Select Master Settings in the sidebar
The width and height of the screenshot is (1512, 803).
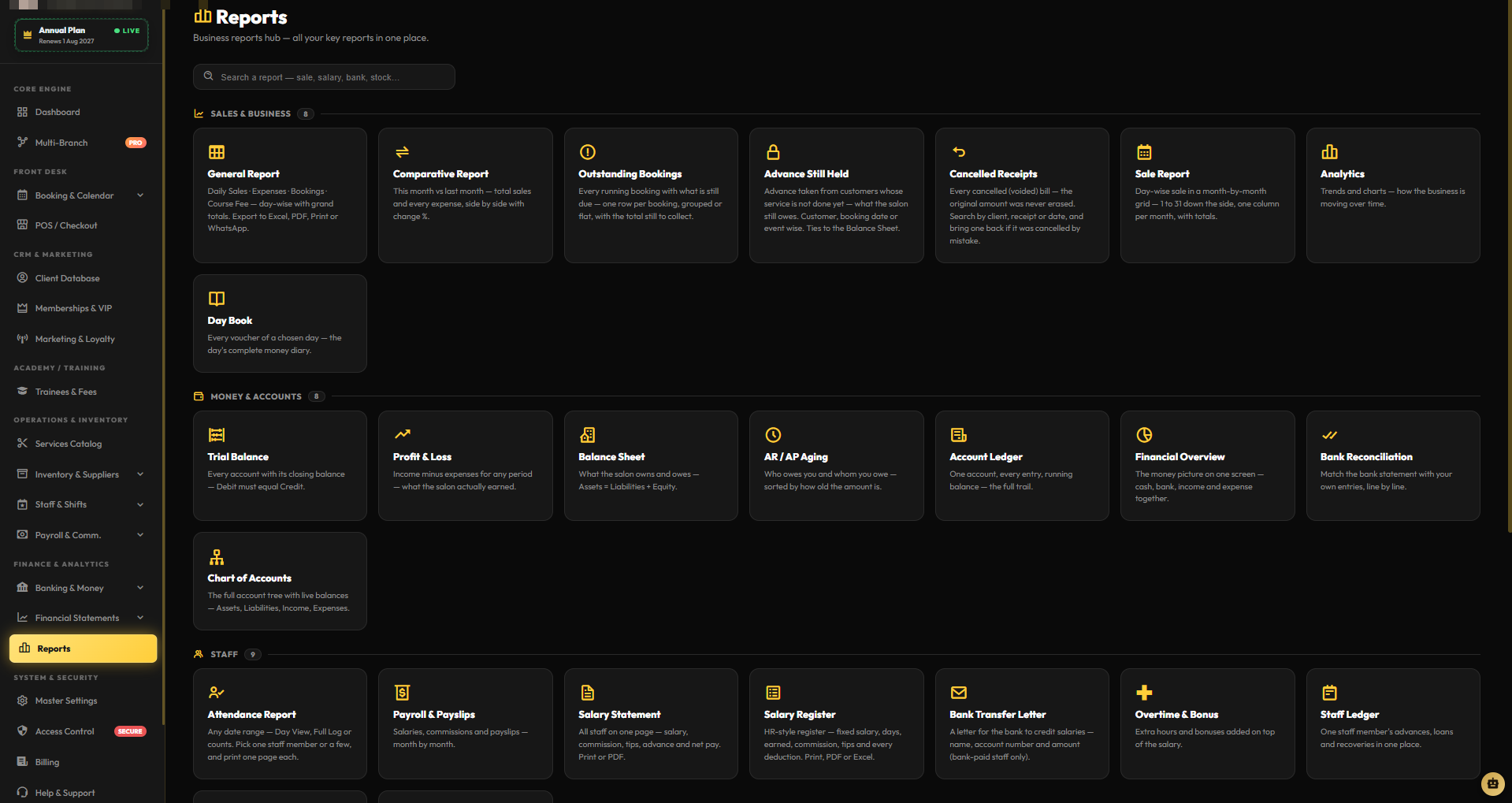pyautogui.click(x=83, y=701)
